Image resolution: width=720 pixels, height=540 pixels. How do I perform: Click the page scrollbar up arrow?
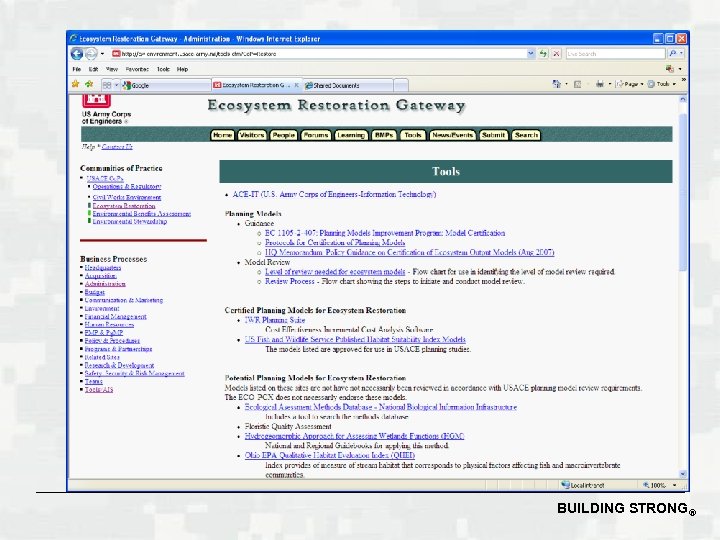coord(683,99)
